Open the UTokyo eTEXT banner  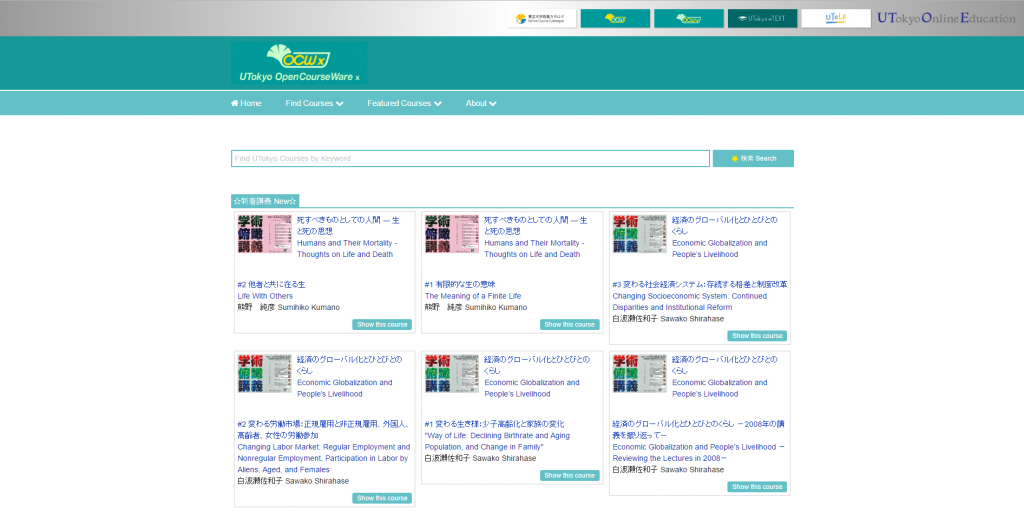pos(762,18)
